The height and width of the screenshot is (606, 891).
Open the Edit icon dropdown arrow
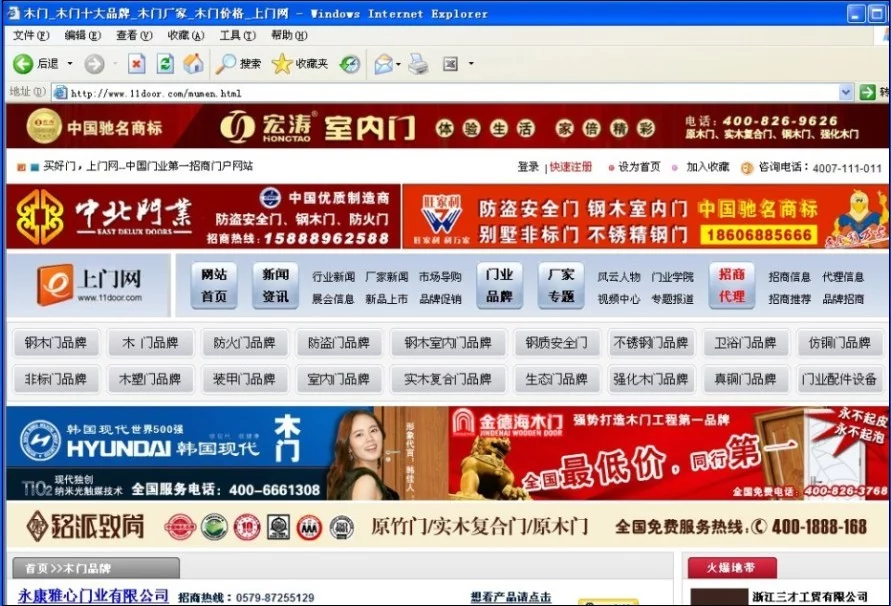coord(471,64)
